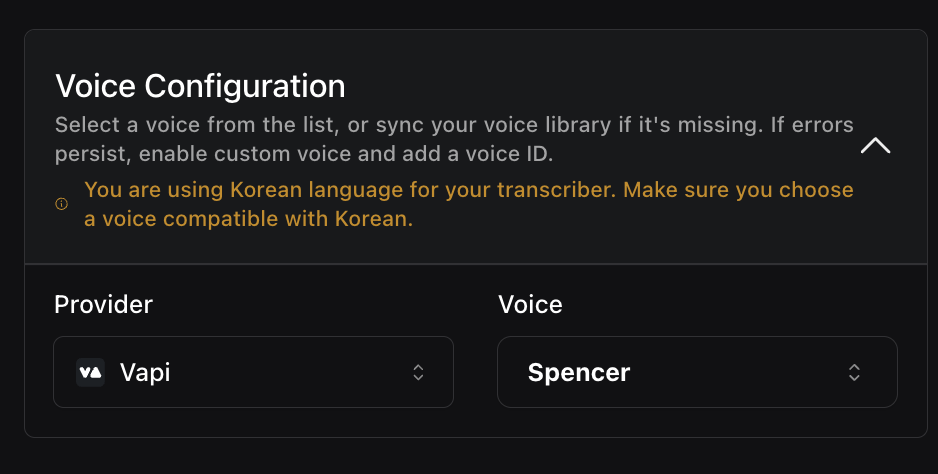Collapse the Voice Configuration section chevron

click(875, 145)
